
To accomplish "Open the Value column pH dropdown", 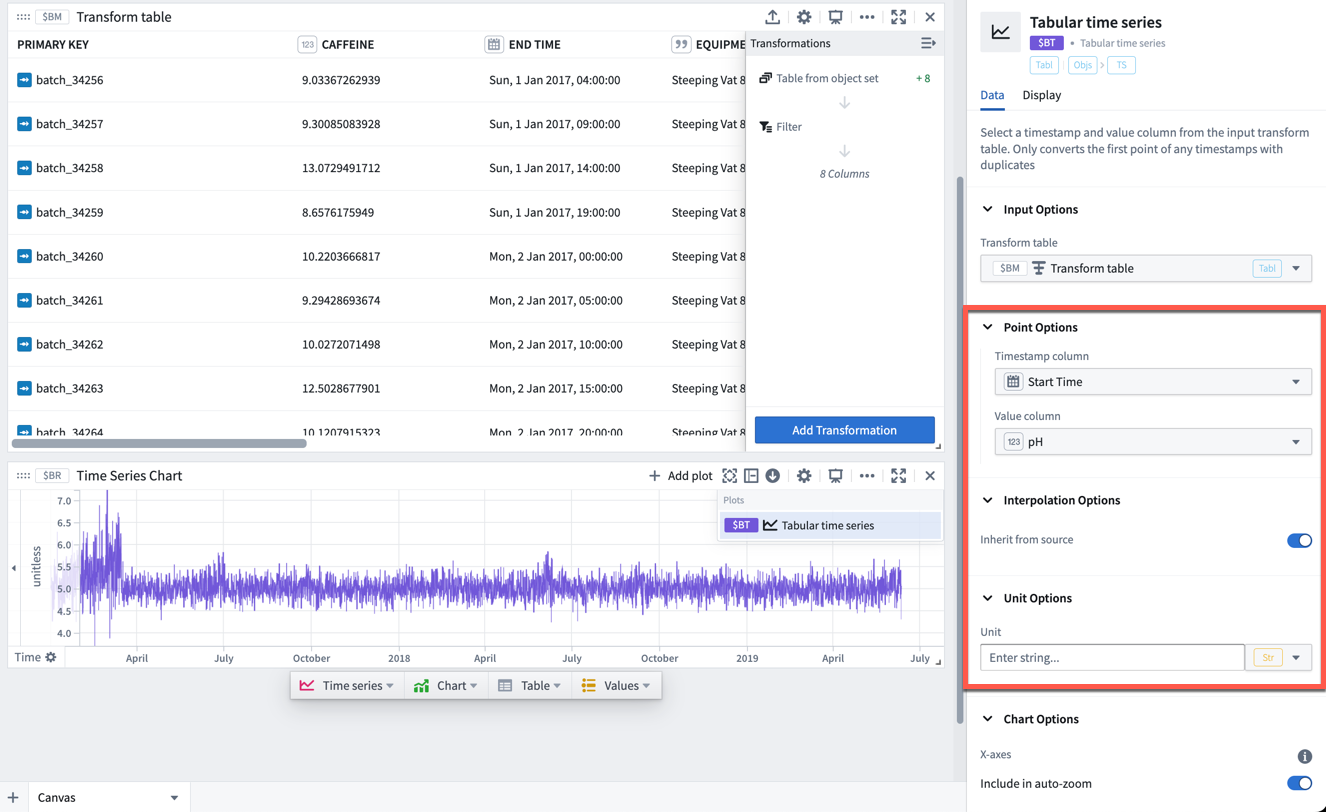I will [1153, 442].
